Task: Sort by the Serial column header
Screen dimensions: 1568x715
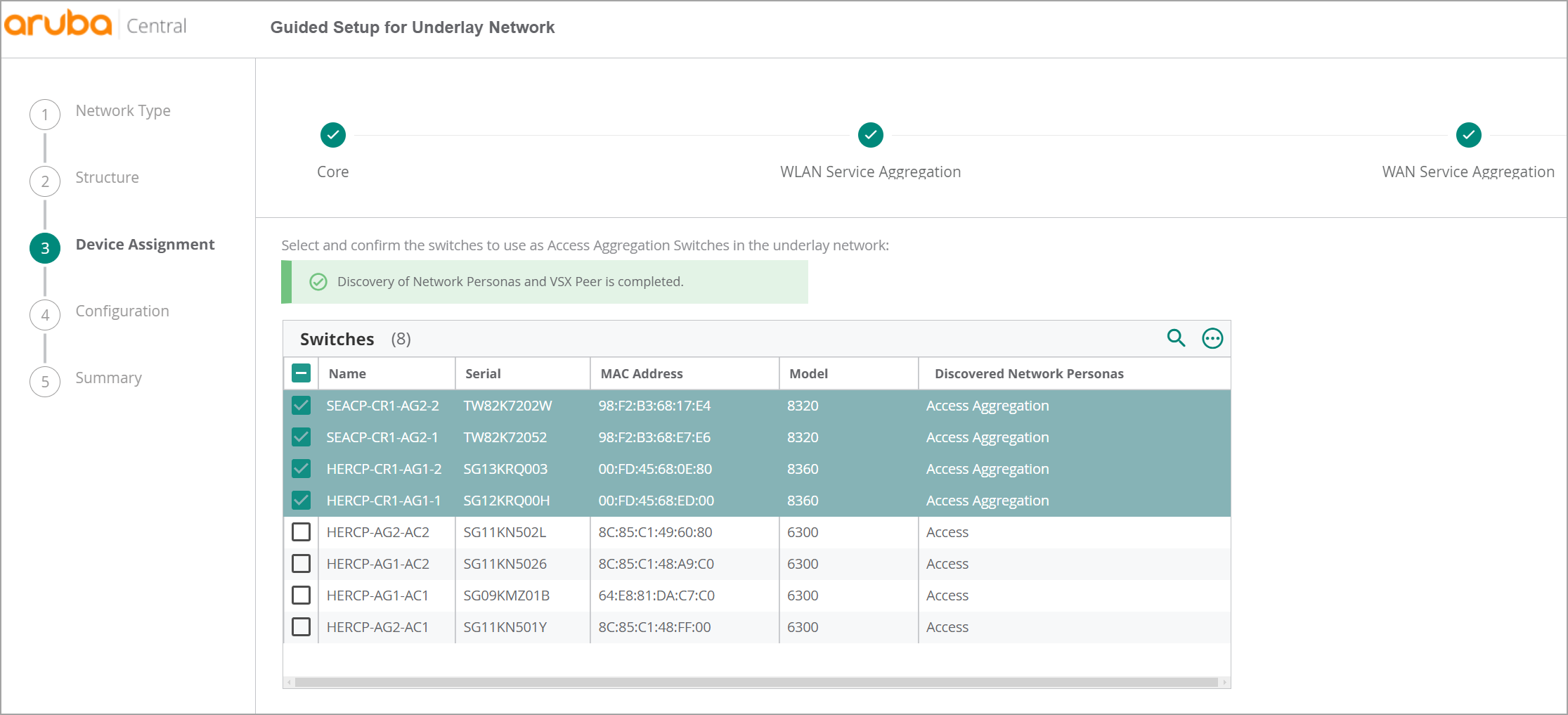Action: (x=483, y=374)
